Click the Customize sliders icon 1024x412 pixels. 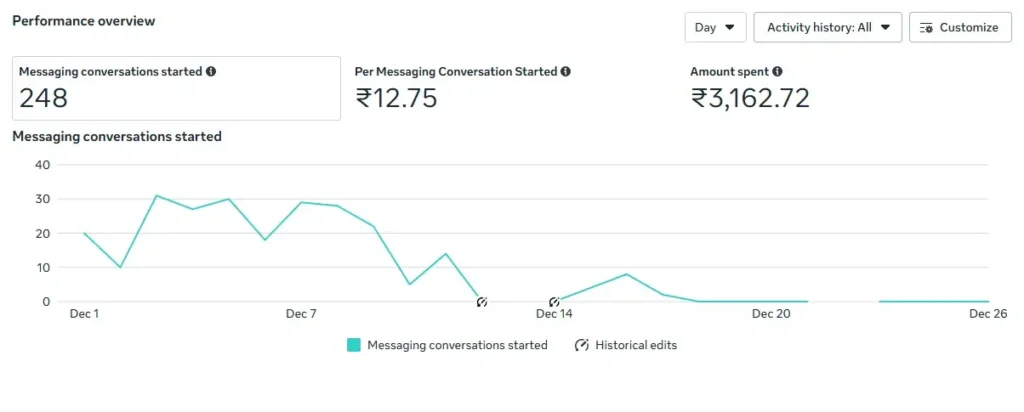point(926,28)
